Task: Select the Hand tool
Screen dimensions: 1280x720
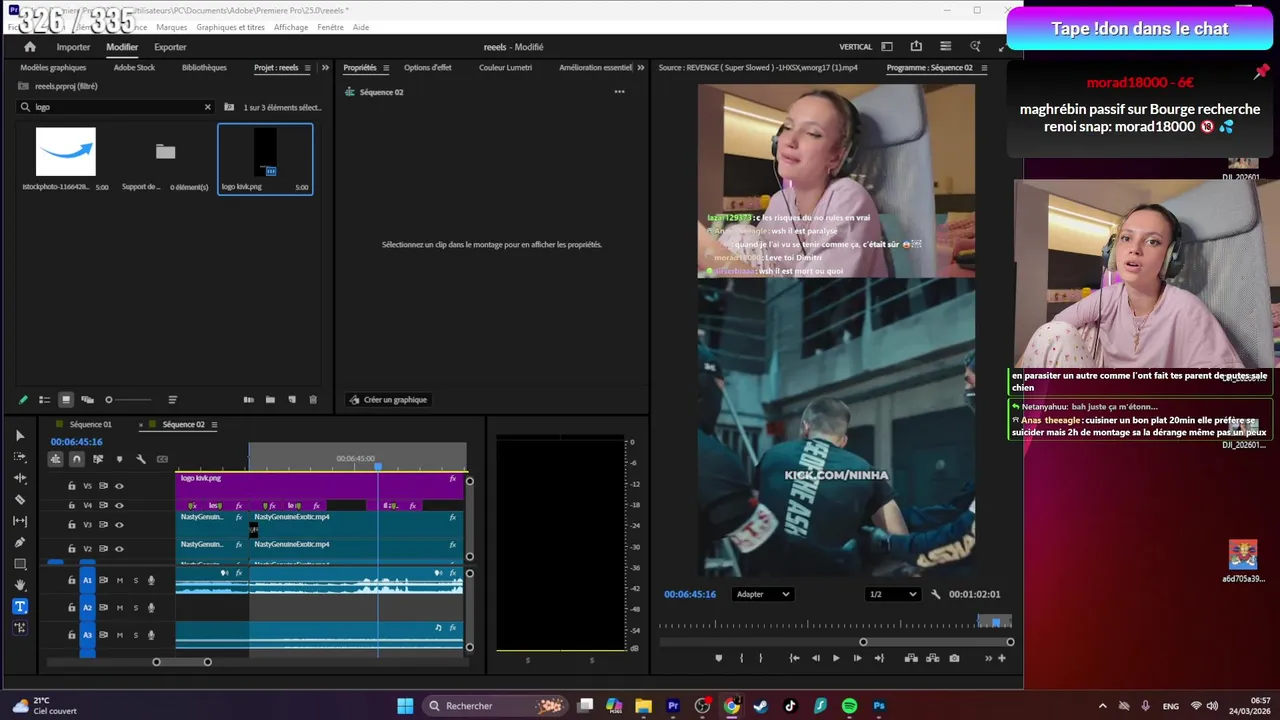Action: pos(20,585)
